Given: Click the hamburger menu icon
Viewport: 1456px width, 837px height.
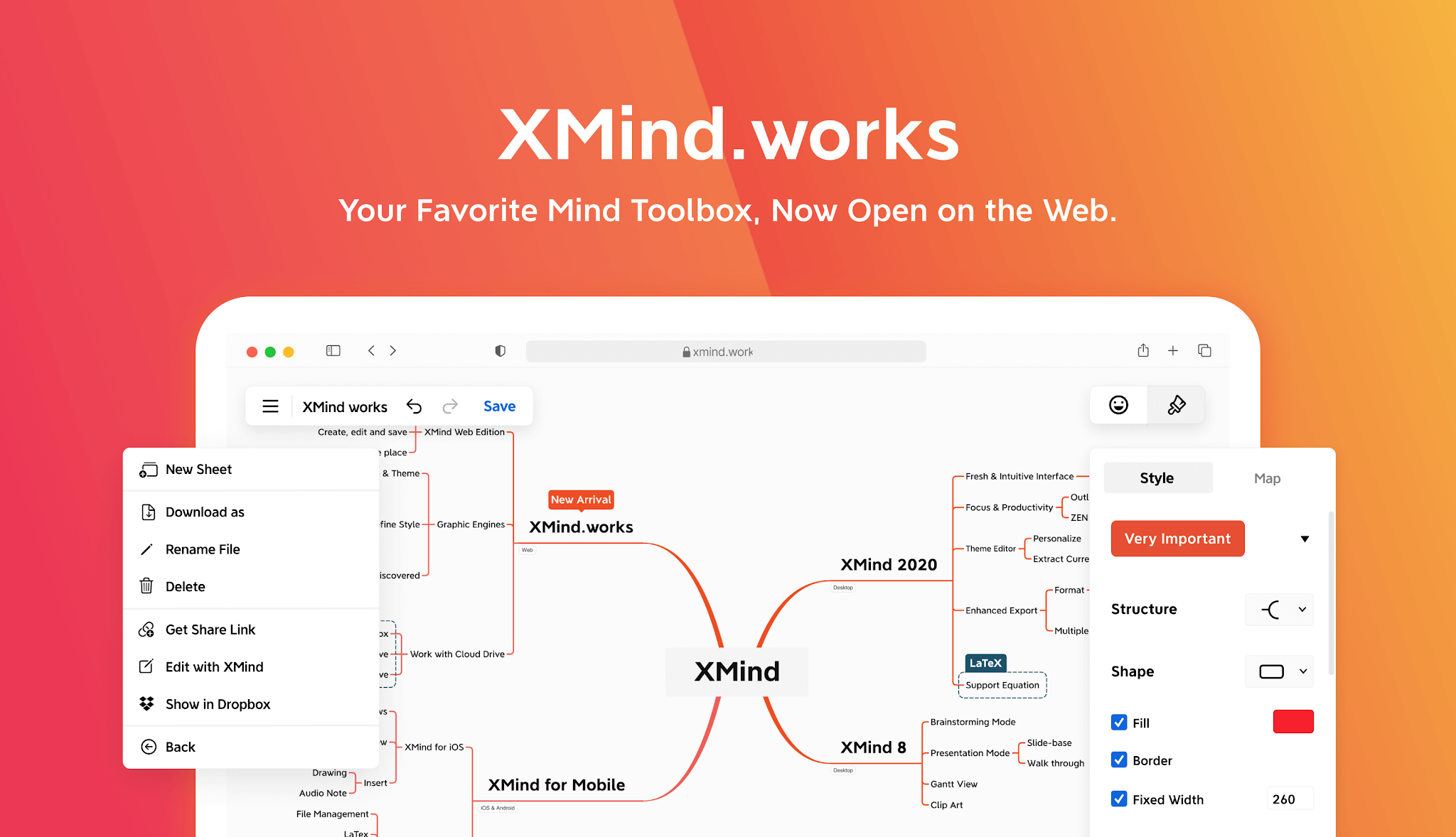Looking at the screenshot, I should point(269,406).
